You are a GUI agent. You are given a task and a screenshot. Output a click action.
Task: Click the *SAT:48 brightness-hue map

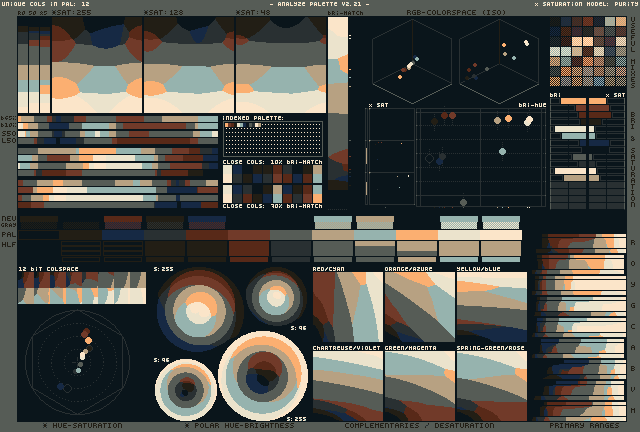pyautogui.click(x=281, y=65)
